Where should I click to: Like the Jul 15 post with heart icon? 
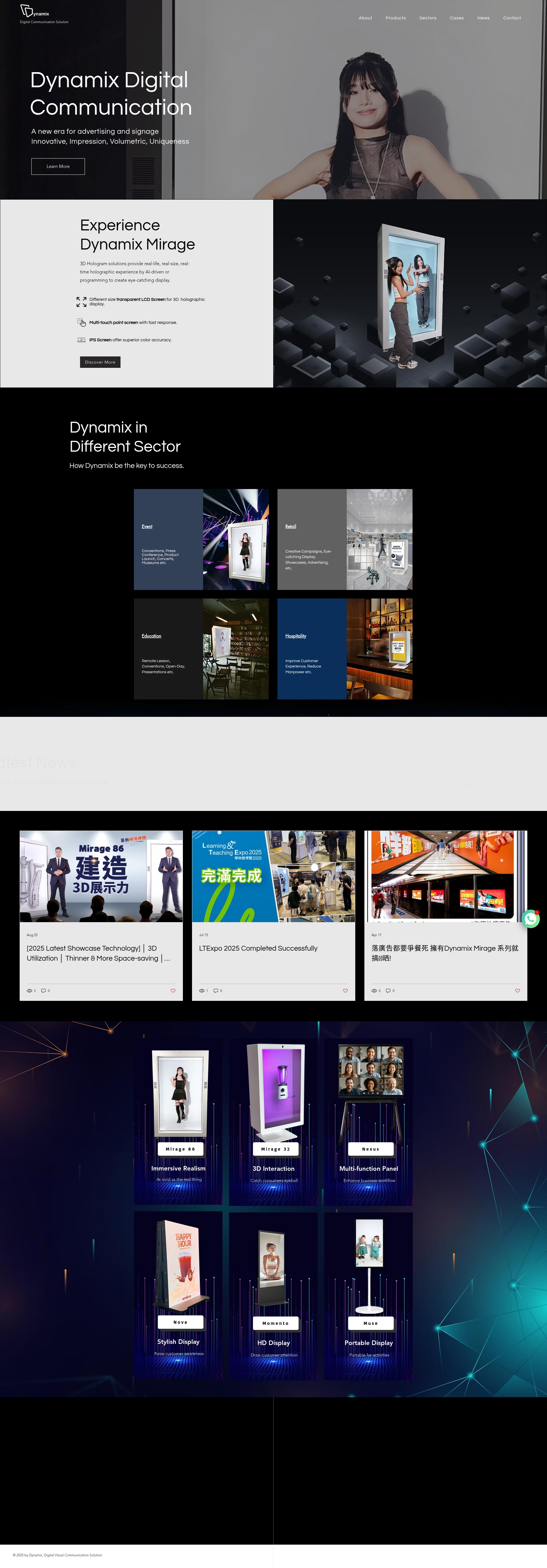pyautogui.click(x=345, y=990)
